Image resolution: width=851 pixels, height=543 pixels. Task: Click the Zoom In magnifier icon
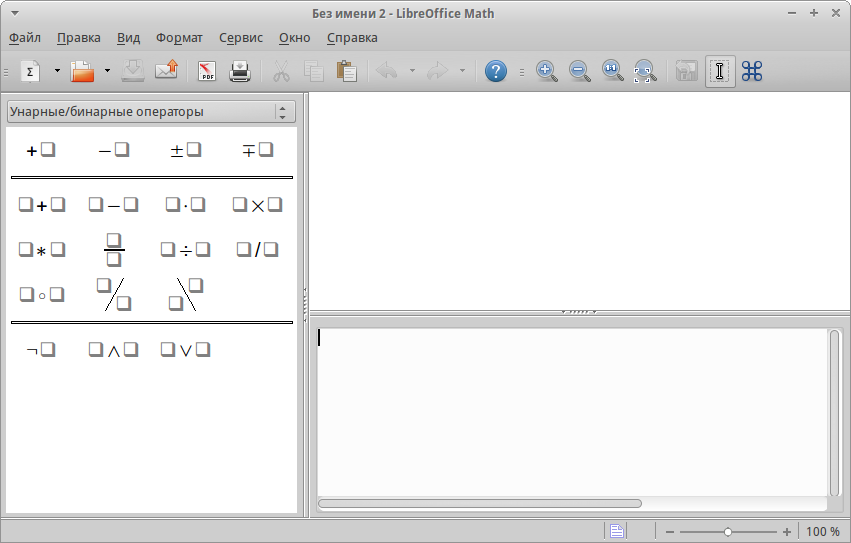tap(546, 71)
